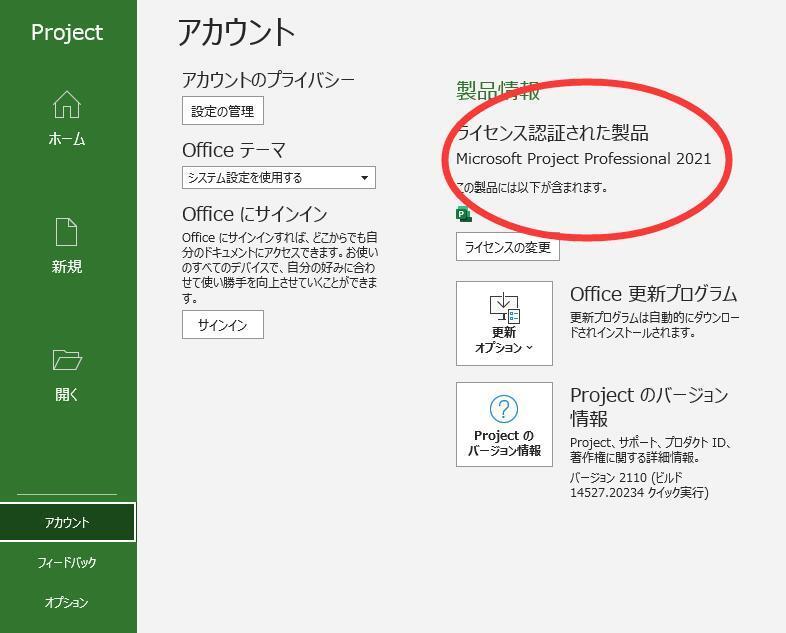
Task: Click the ライセンス認証された製品 text
Action: (x=552, y=133)
